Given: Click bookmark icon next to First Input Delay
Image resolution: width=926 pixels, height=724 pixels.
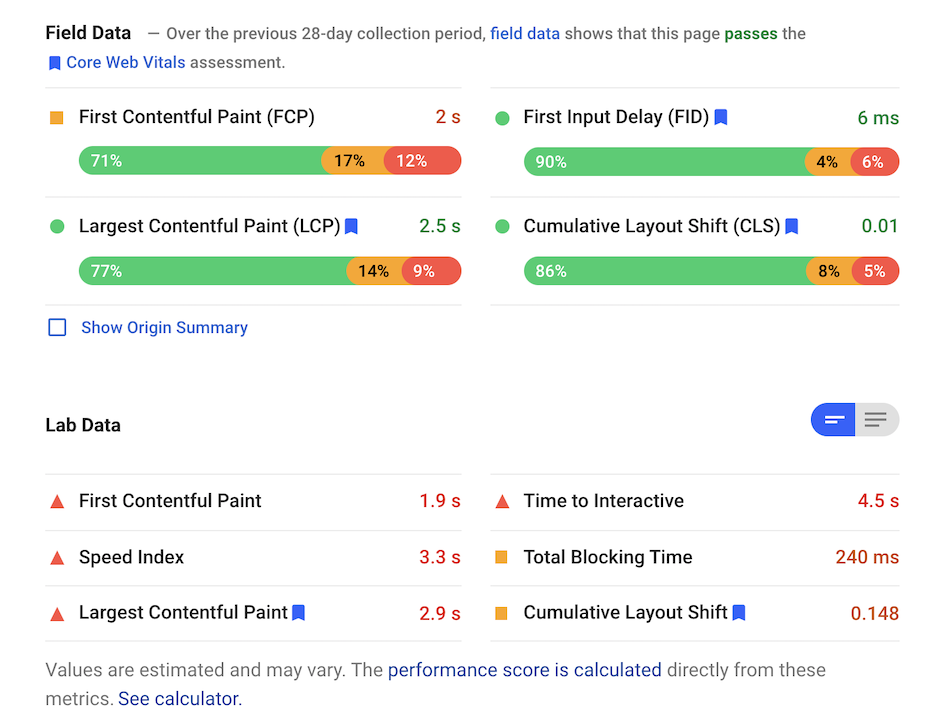Looking at the screenshot, I should pos(721,117).
